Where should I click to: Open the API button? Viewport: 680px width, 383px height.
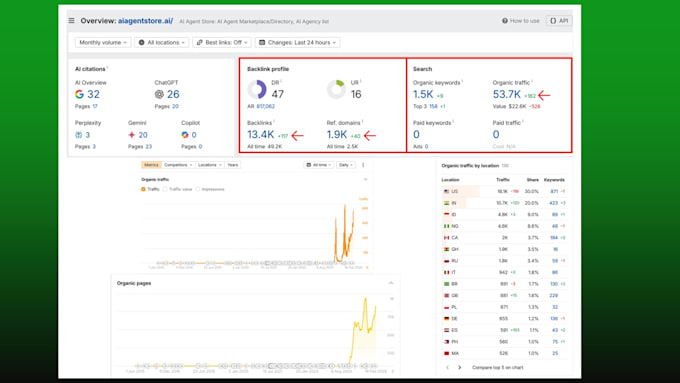559,20
